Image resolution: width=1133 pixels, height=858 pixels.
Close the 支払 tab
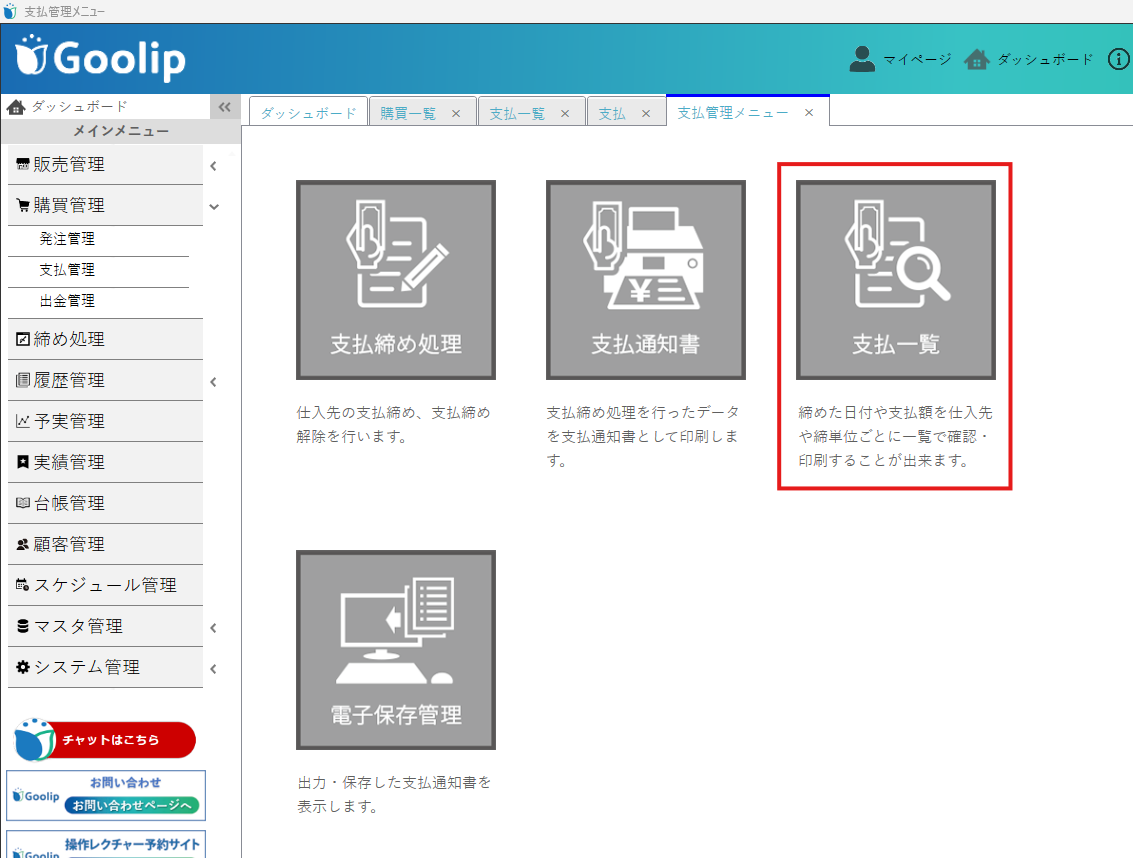tap(646, 113)
